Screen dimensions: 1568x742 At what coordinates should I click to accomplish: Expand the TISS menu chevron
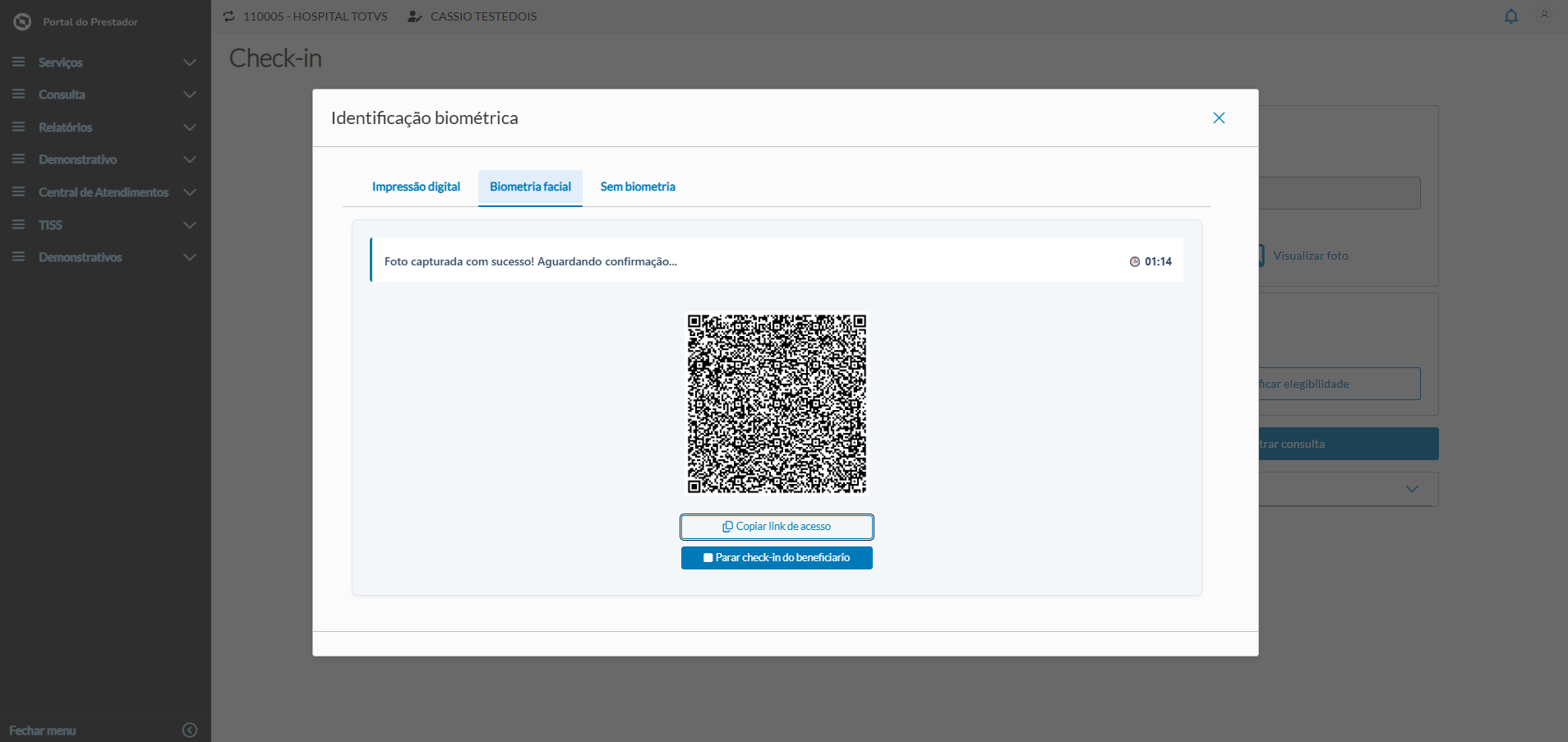click(x=190, y=224)
